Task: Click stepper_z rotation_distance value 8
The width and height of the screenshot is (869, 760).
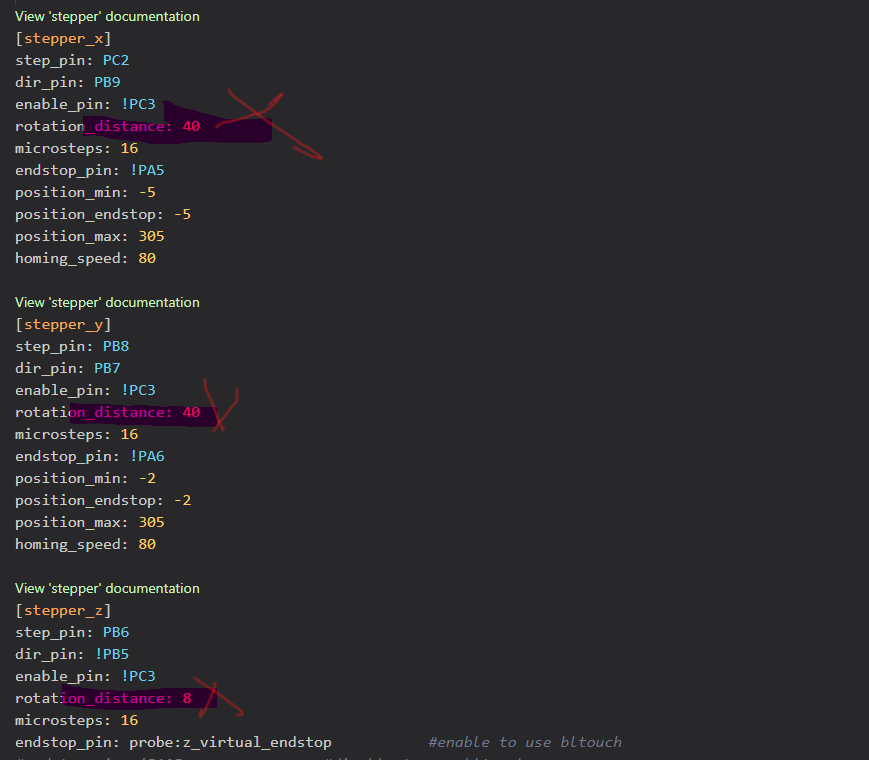Action: (187, 698)
